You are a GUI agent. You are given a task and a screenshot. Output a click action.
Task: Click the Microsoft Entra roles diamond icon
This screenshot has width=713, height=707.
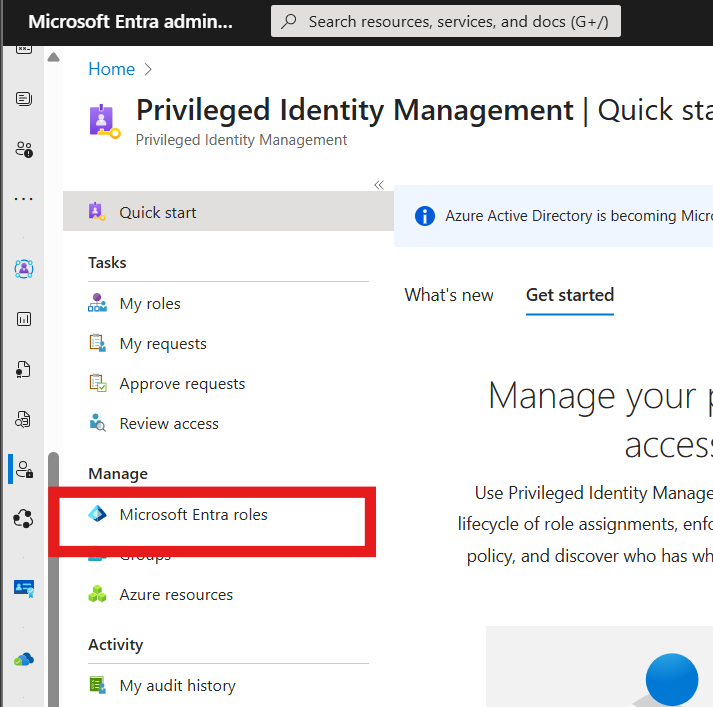pos(97,514)
